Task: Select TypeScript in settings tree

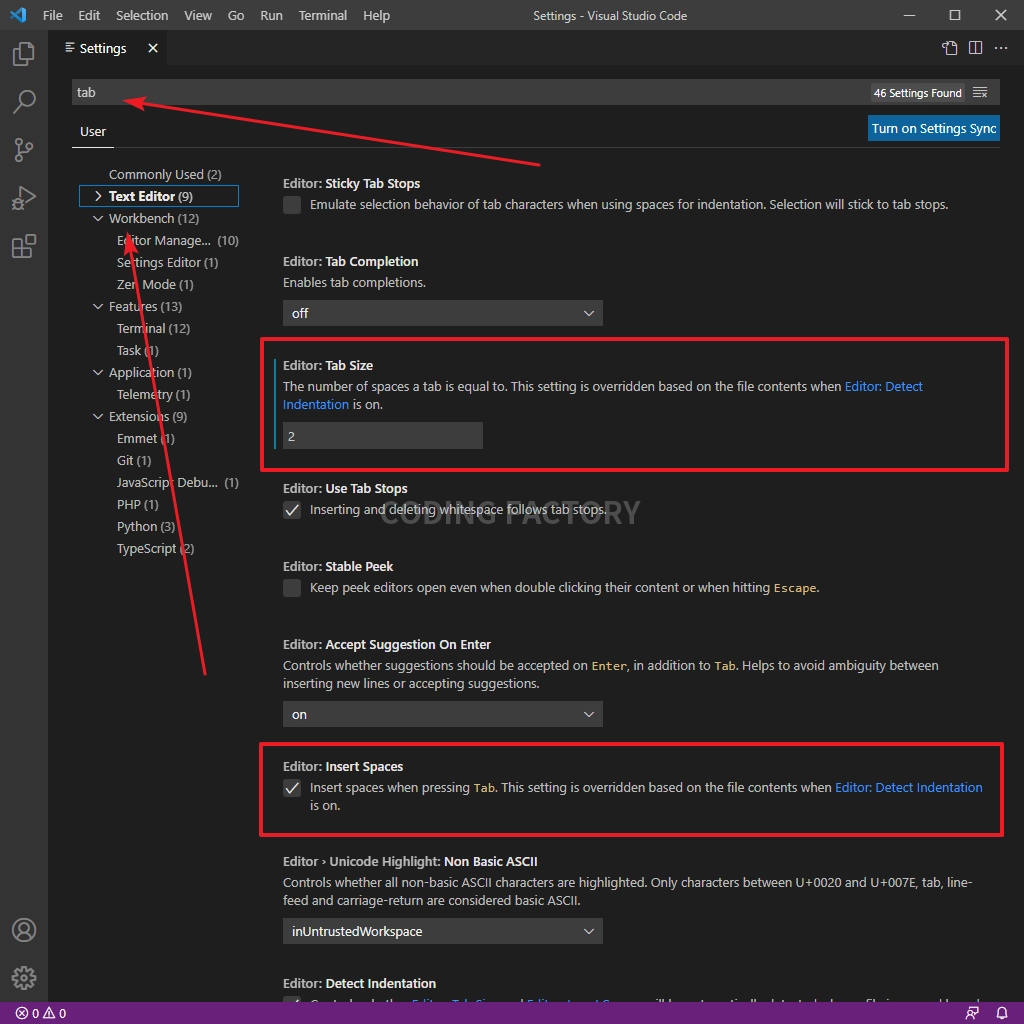Action: click(155, 549)
